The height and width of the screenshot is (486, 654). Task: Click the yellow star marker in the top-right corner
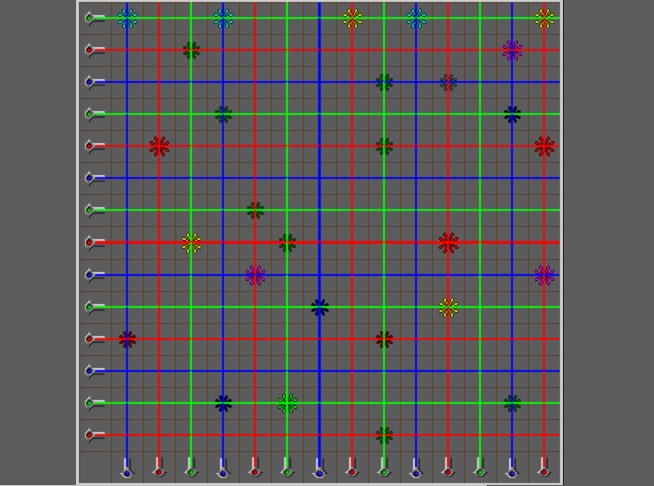point(544,18)
